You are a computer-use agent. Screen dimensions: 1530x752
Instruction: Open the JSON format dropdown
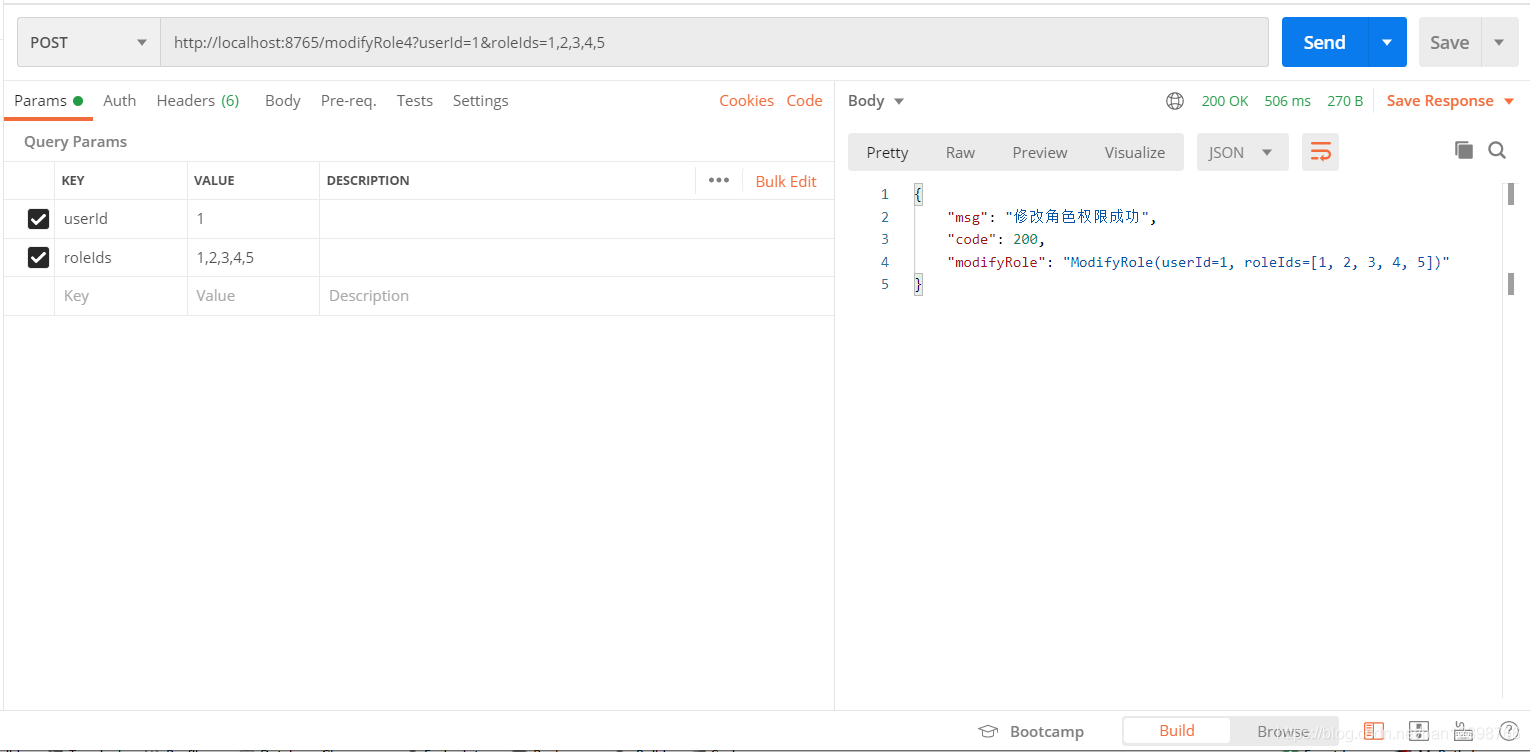pos(1241,153)
